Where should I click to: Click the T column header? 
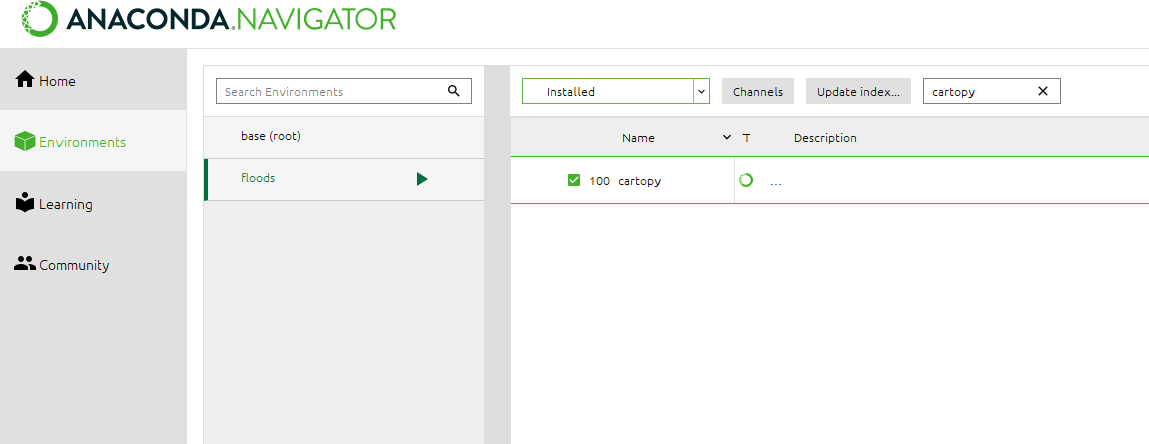tap(746, 138)
